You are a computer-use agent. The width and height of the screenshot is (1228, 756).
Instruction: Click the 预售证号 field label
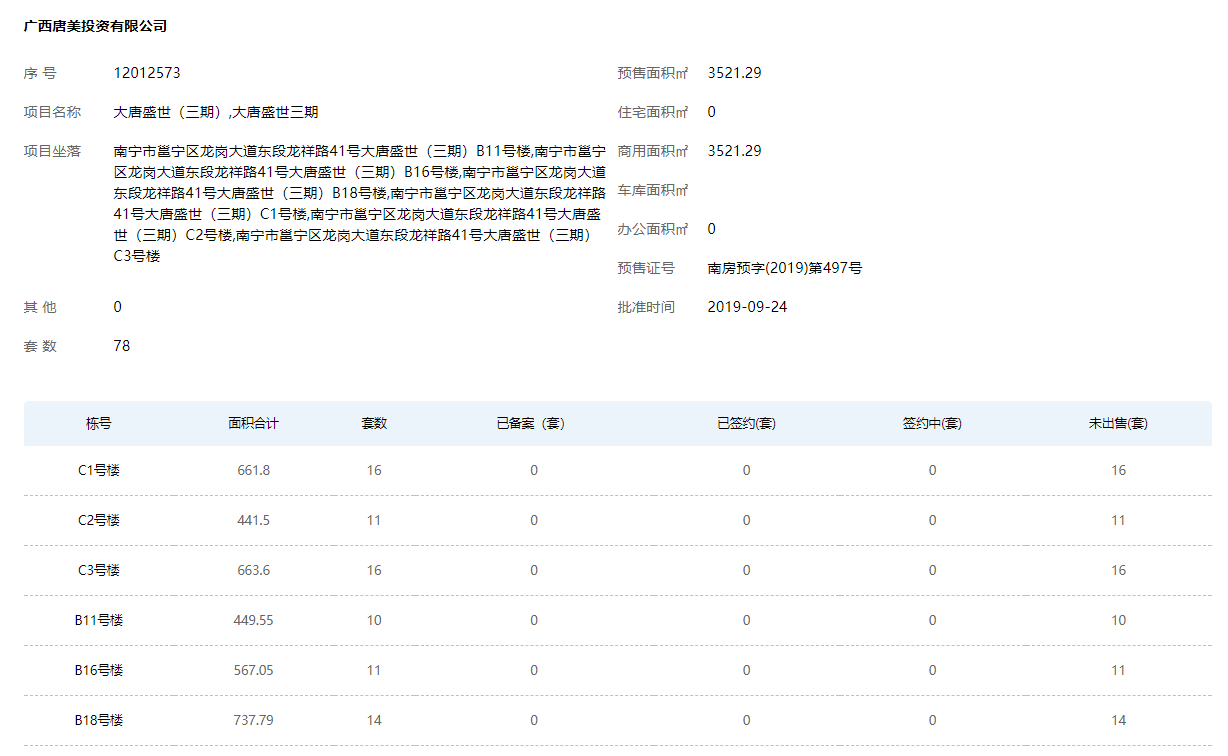(646, 268)
